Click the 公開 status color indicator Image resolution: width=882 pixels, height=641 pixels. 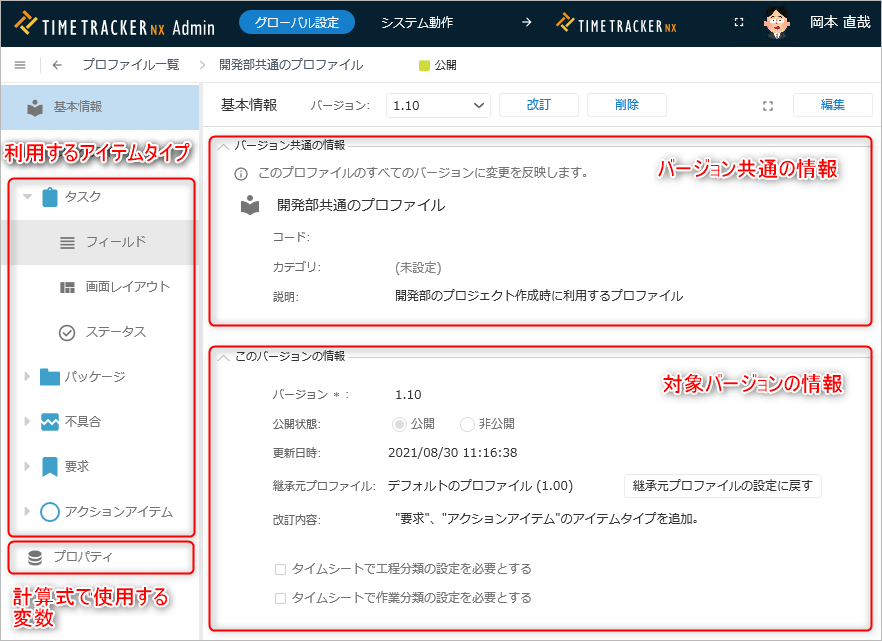pyautogui.click(x=424, y=65)
